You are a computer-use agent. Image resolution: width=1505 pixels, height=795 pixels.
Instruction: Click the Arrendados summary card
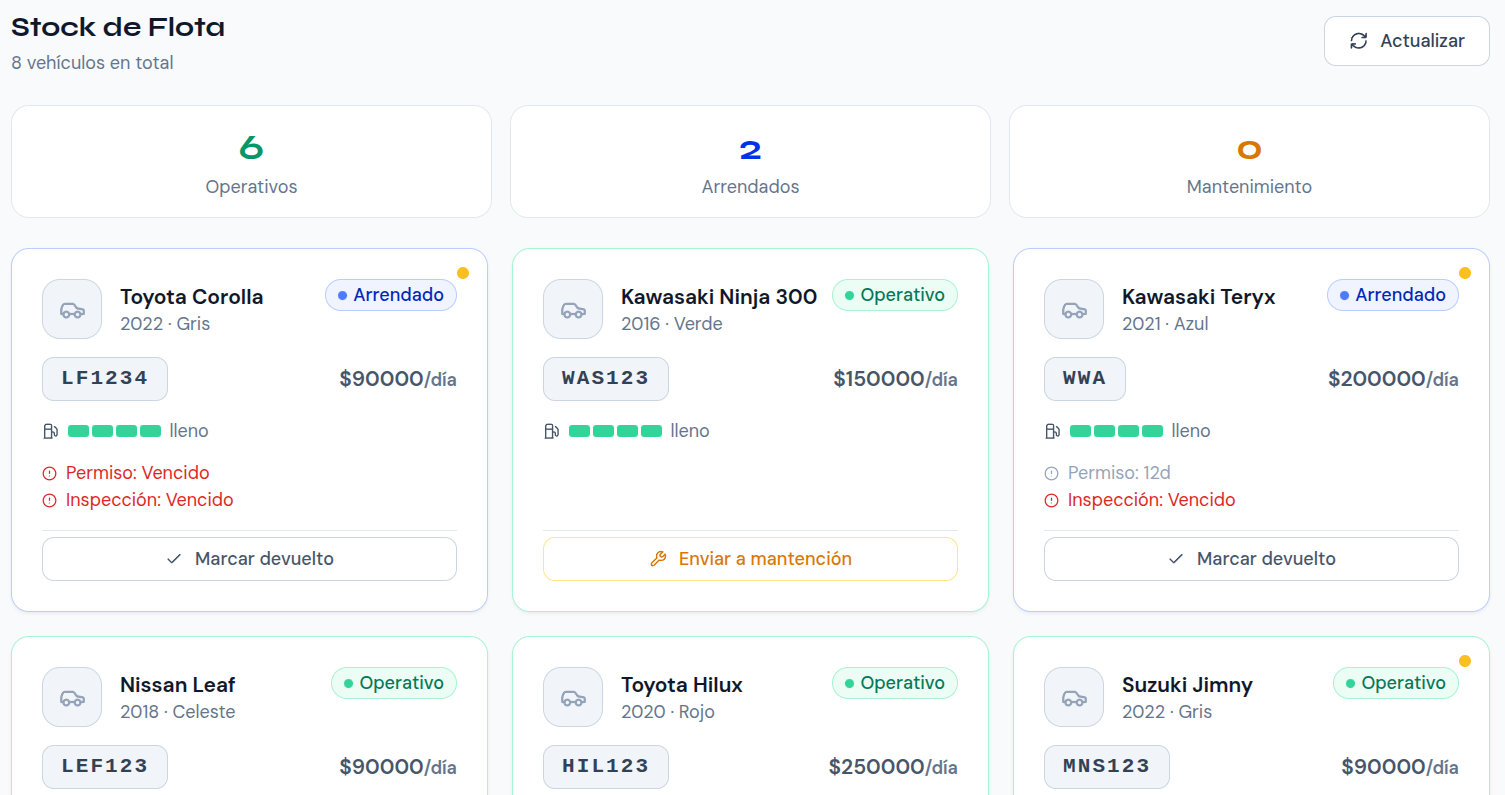(x=750, y=162)
